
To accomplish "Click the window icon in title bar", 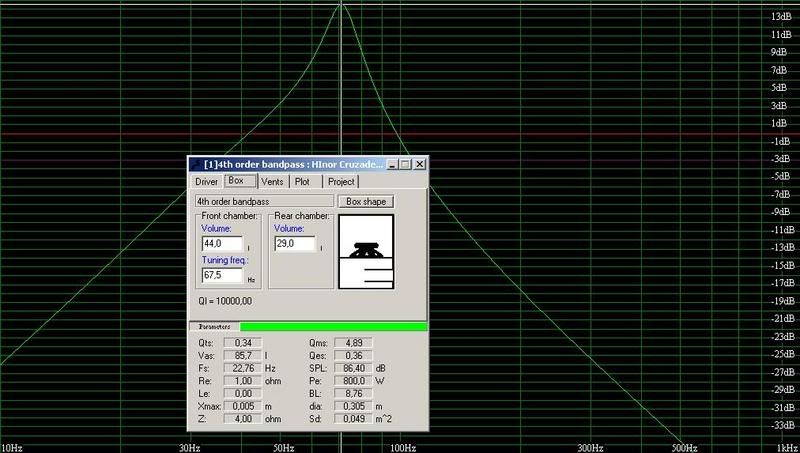I will pos(195,164).
